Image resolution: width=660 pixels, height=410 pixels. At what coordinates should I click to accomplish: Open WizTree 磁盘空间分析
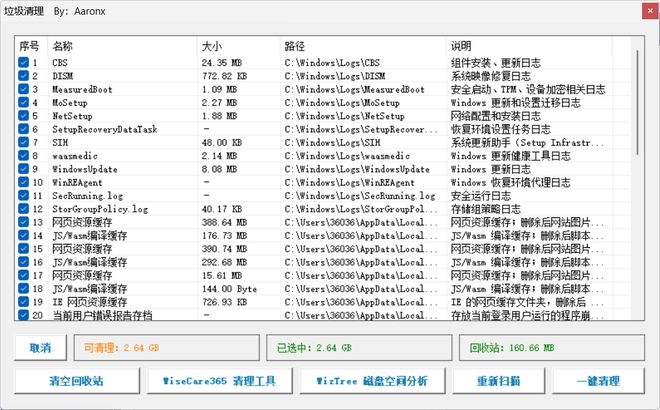372,381
